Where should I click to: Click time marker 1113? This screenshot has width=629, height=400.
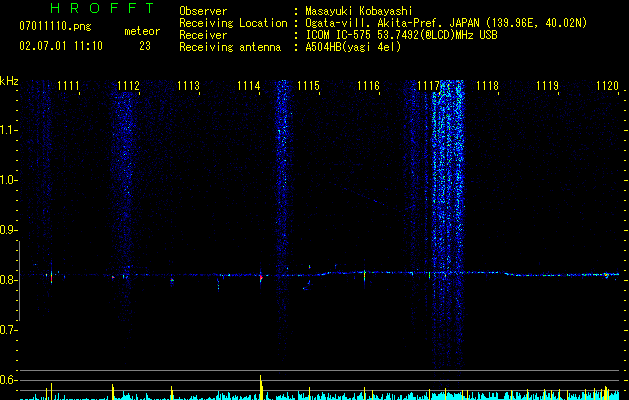point(188,86)
